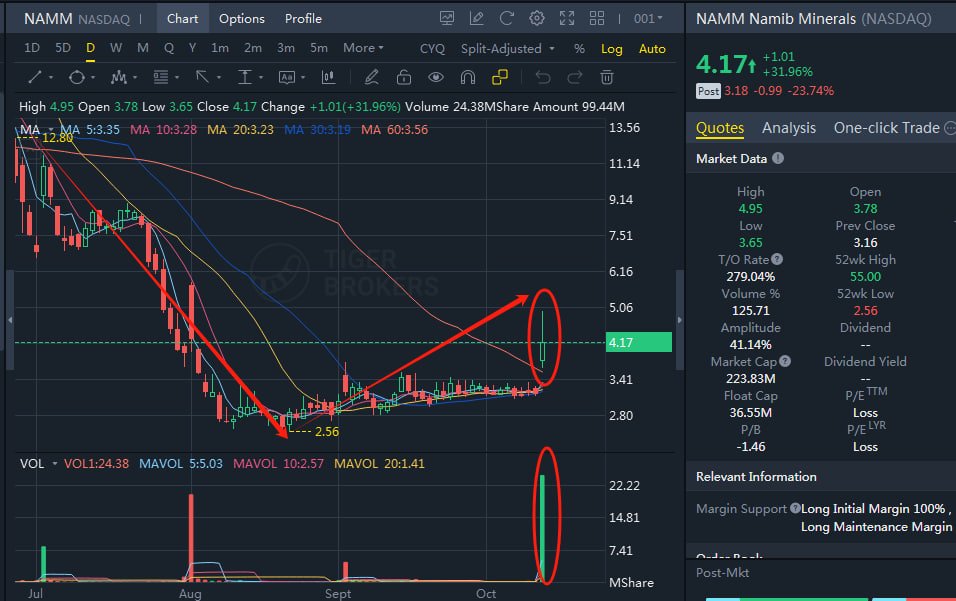Click the edit note icon in the header
This screenshot has height=601, width=956.
coord(477,18)
